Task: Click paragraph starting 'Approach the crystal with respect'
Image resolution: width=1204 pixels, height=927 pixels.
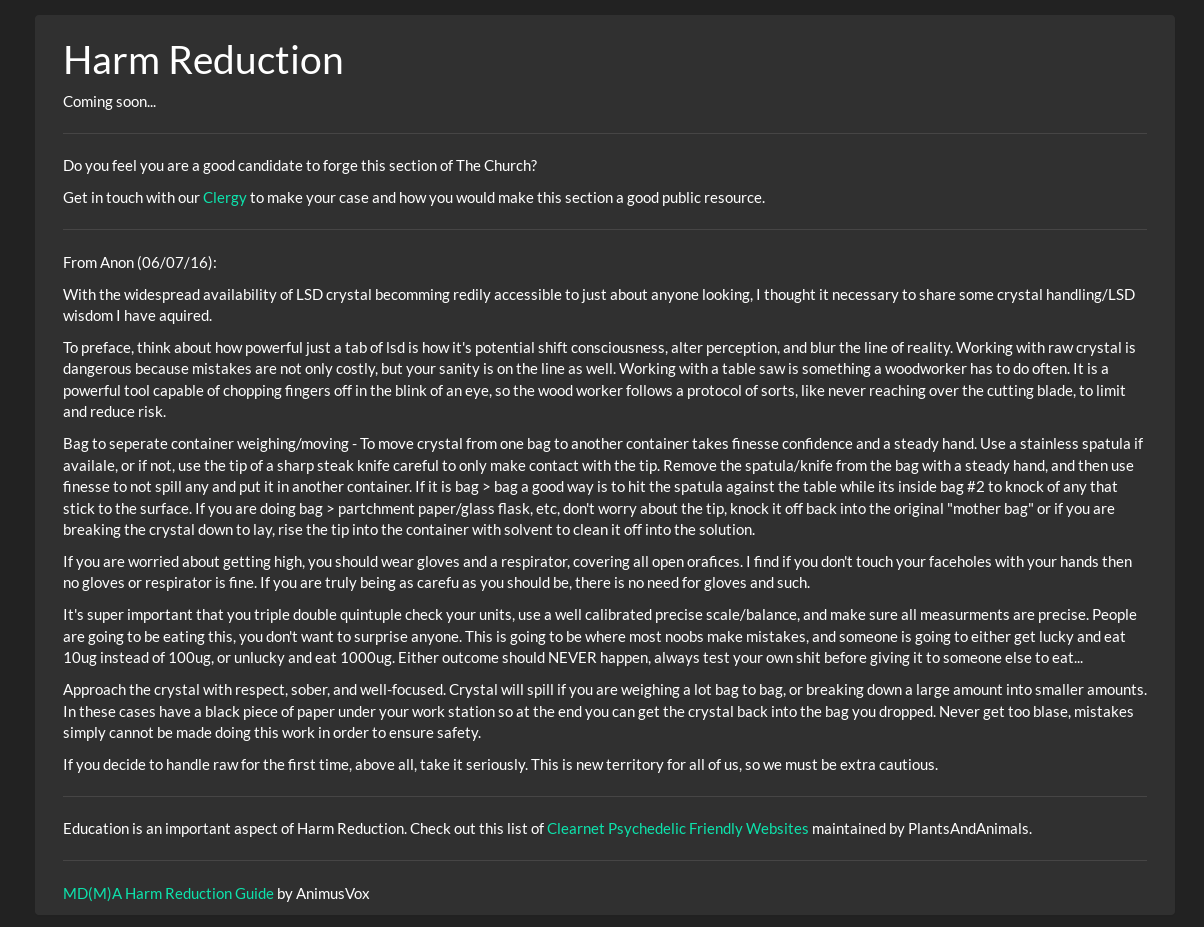Action: point(605,711)
